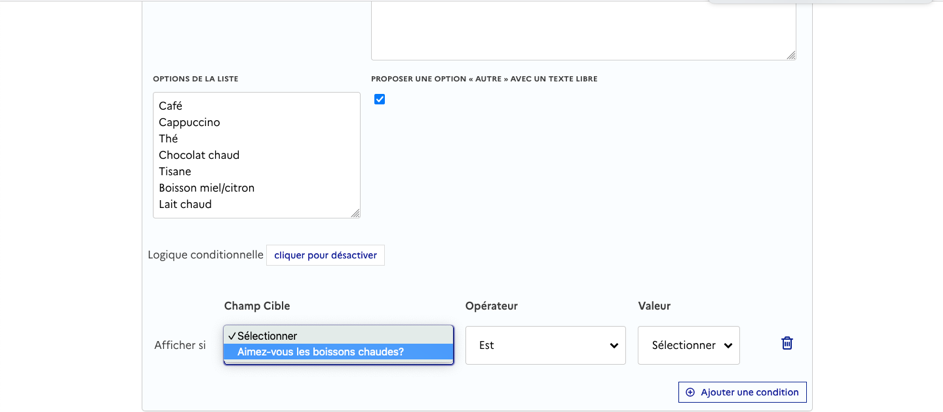
Task: Click the "Proposer une option « Autre »" label text
Action: [484, 79]
